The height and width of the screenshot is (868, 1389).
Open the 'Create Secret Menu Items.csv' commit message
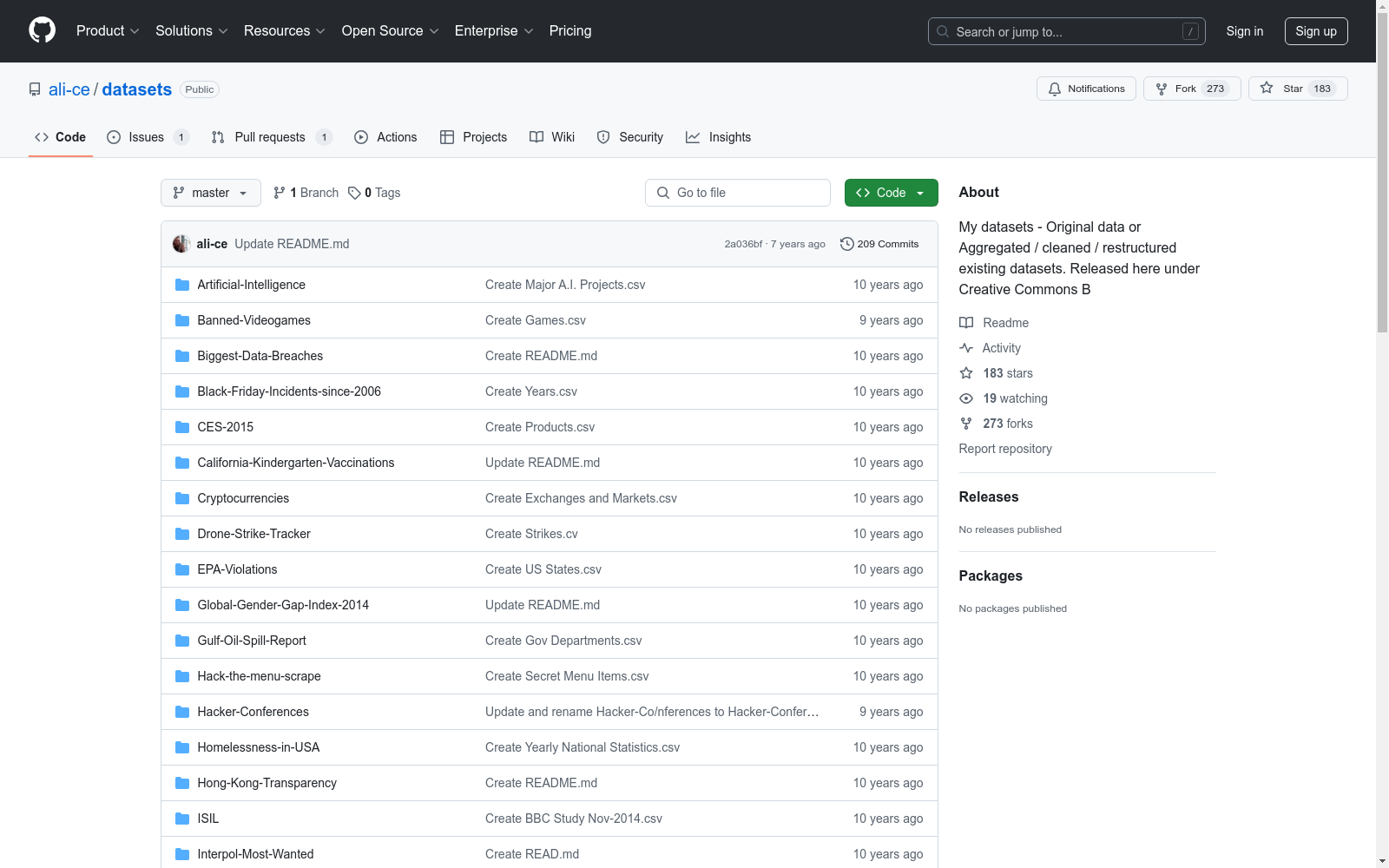click(567, 676)
